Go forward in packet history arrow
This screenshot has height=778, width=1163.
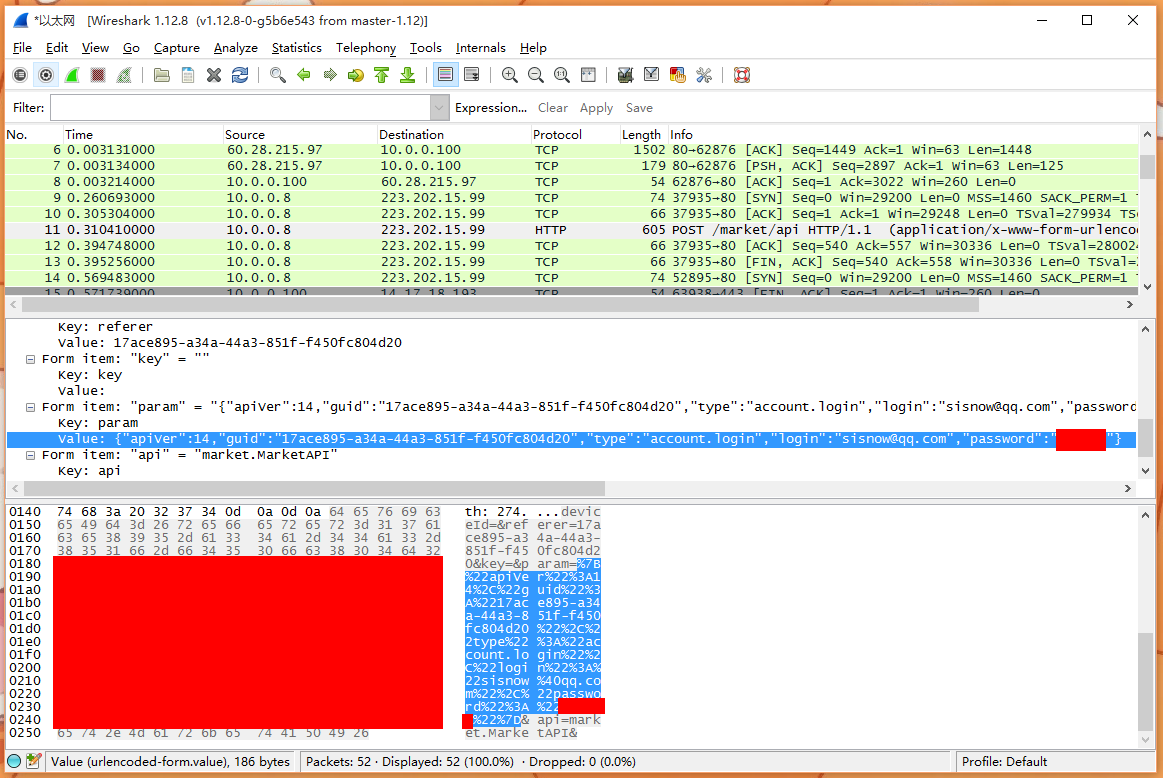(x=329, y=75)
